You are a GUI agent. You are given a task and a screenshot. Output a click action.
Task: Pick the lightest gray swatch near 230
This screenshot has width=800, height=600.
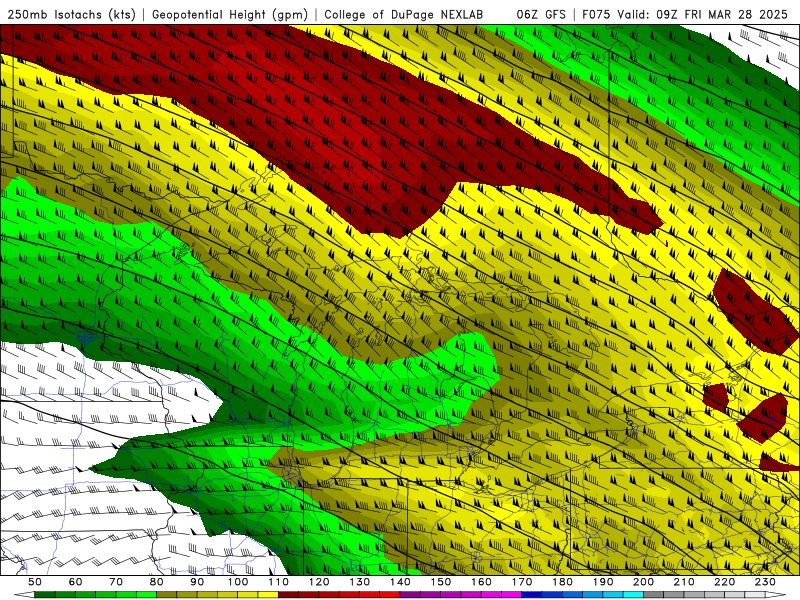click(x=755, y=594)
